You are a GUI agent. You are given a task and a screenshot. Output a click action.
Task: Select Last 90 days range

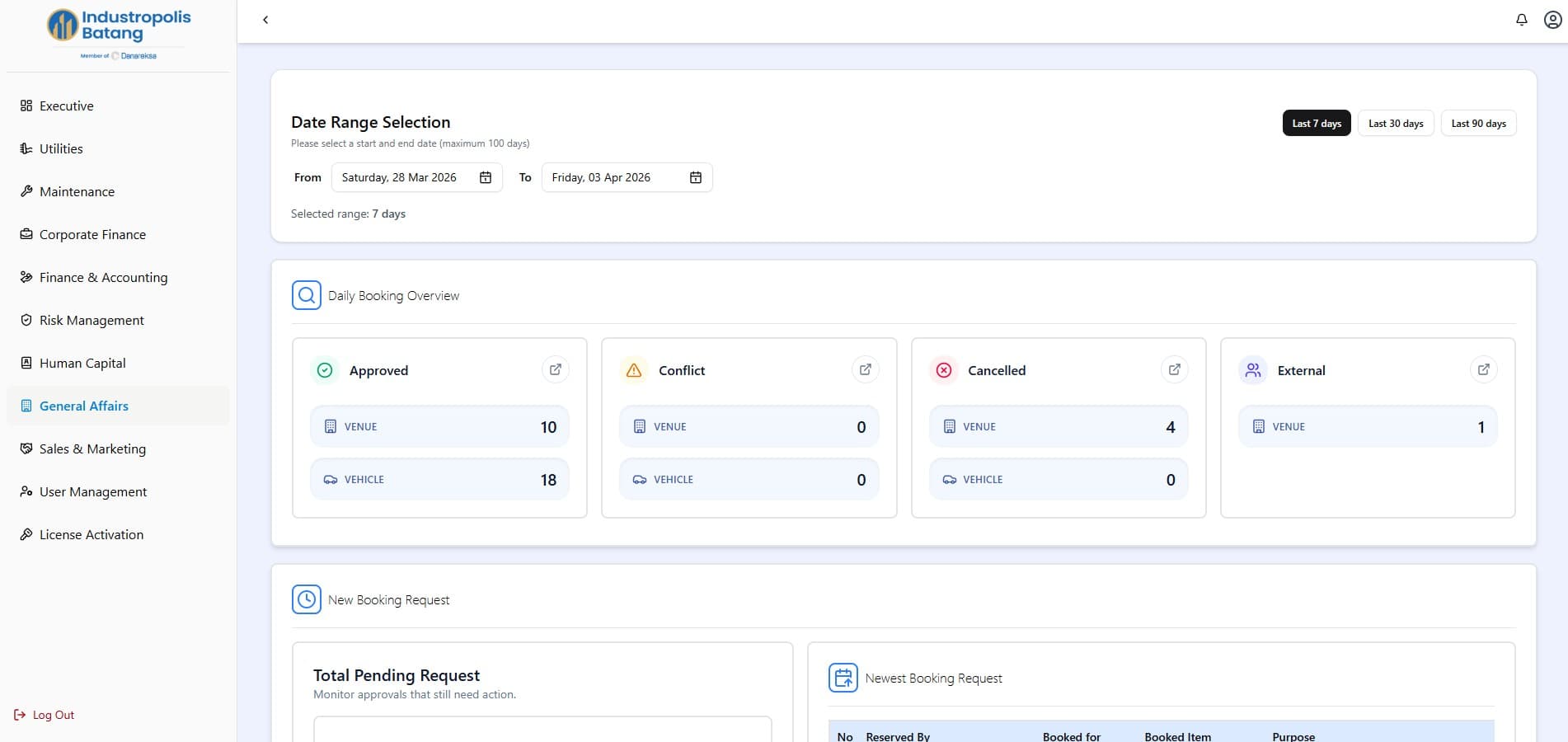(1478, 123)
